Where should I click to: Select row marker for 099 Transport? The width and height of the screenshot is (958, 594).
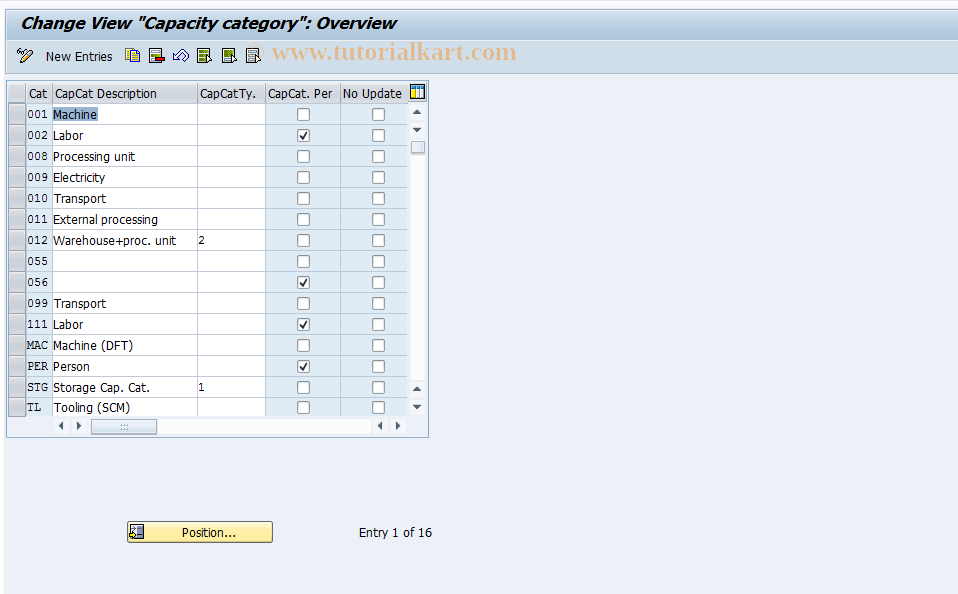tap(17, 303)
